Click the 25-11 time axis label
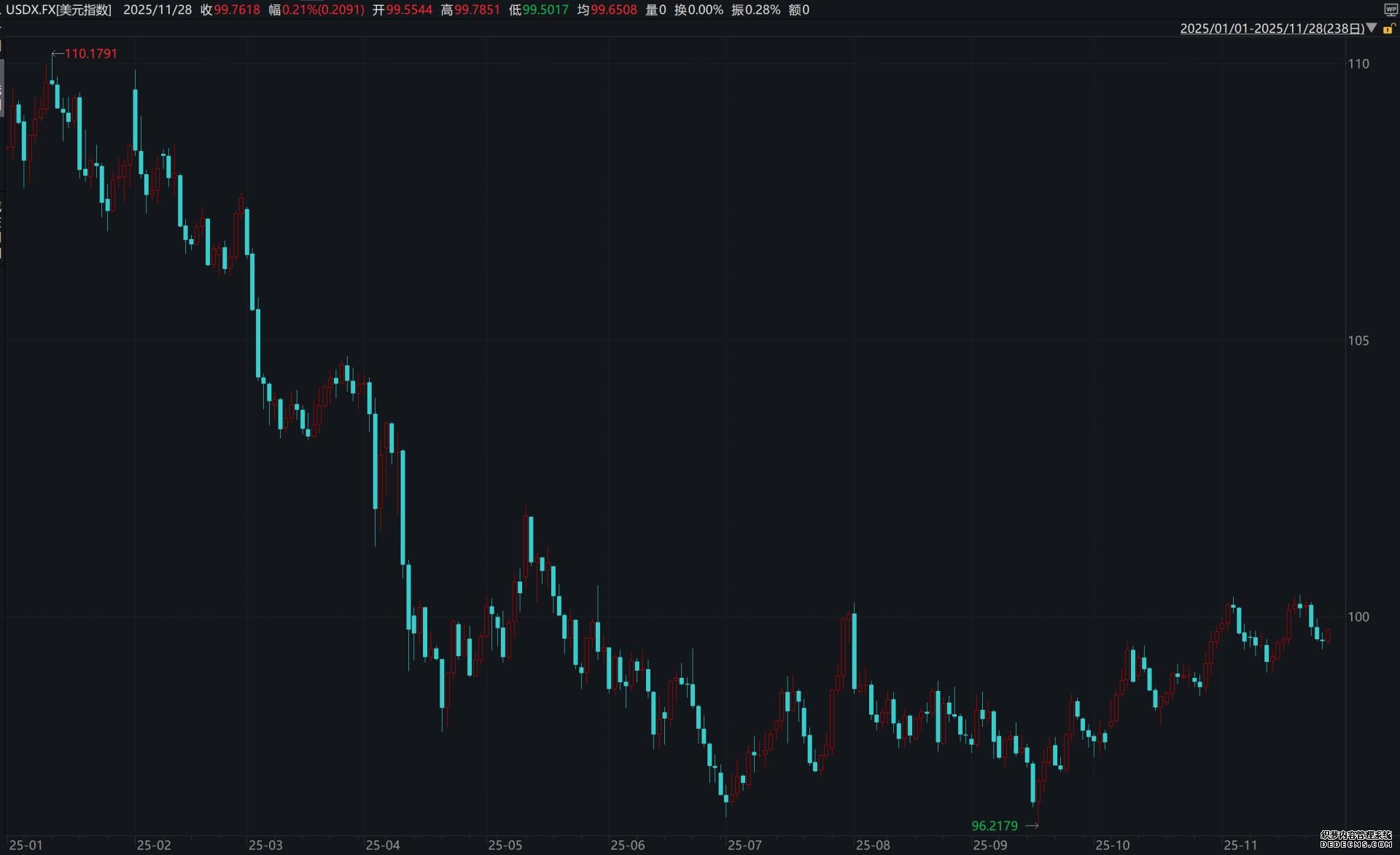Viewport: 1400px width, 855px height. tap(1240, 846)
